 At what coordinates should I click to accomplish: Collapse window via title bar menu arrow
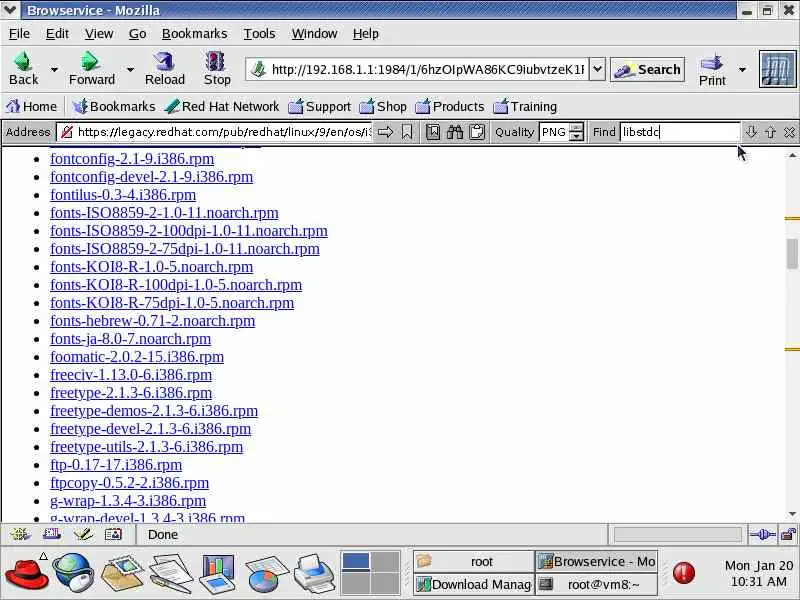pyautogui.click(x=10, y=10)
